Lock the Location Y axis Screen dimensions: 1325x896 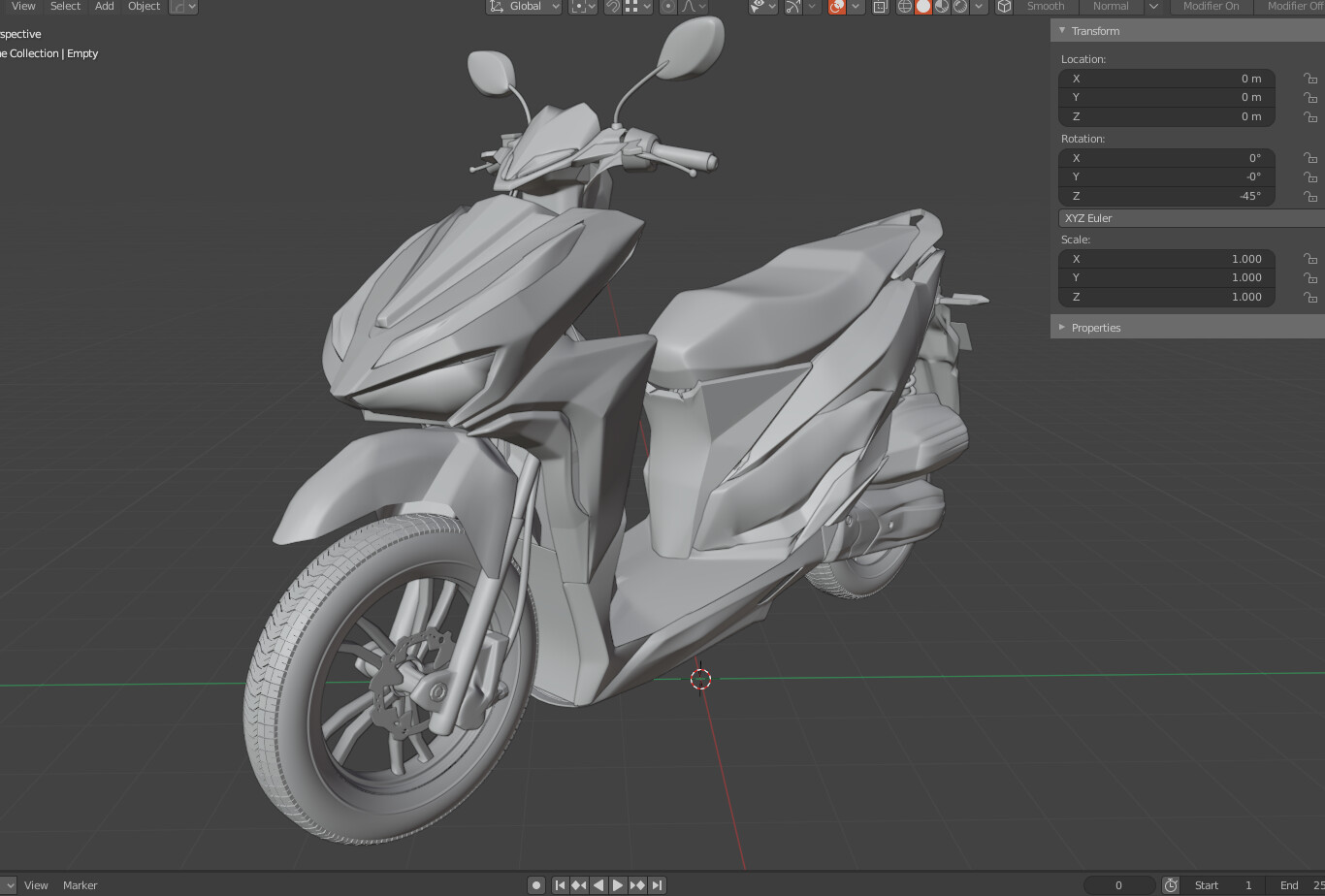click(1309, 97)
